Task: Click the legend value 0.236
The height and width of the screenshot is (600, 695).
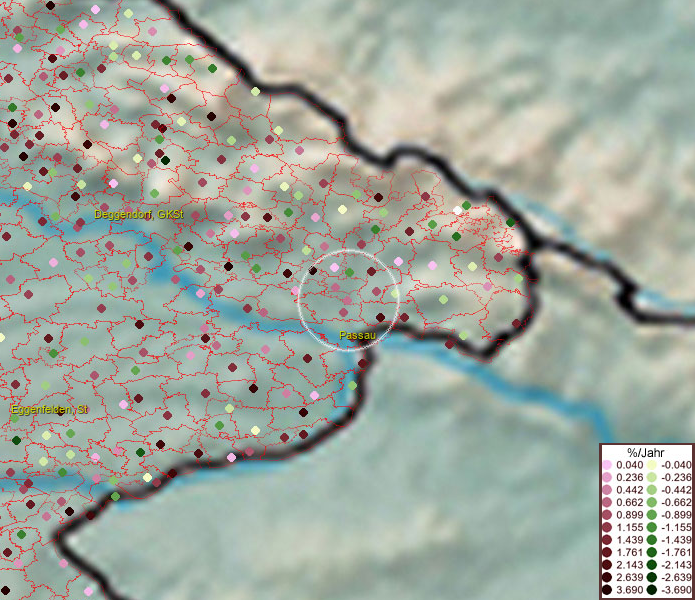Action: pyautogui.click(x=630, y=477)
